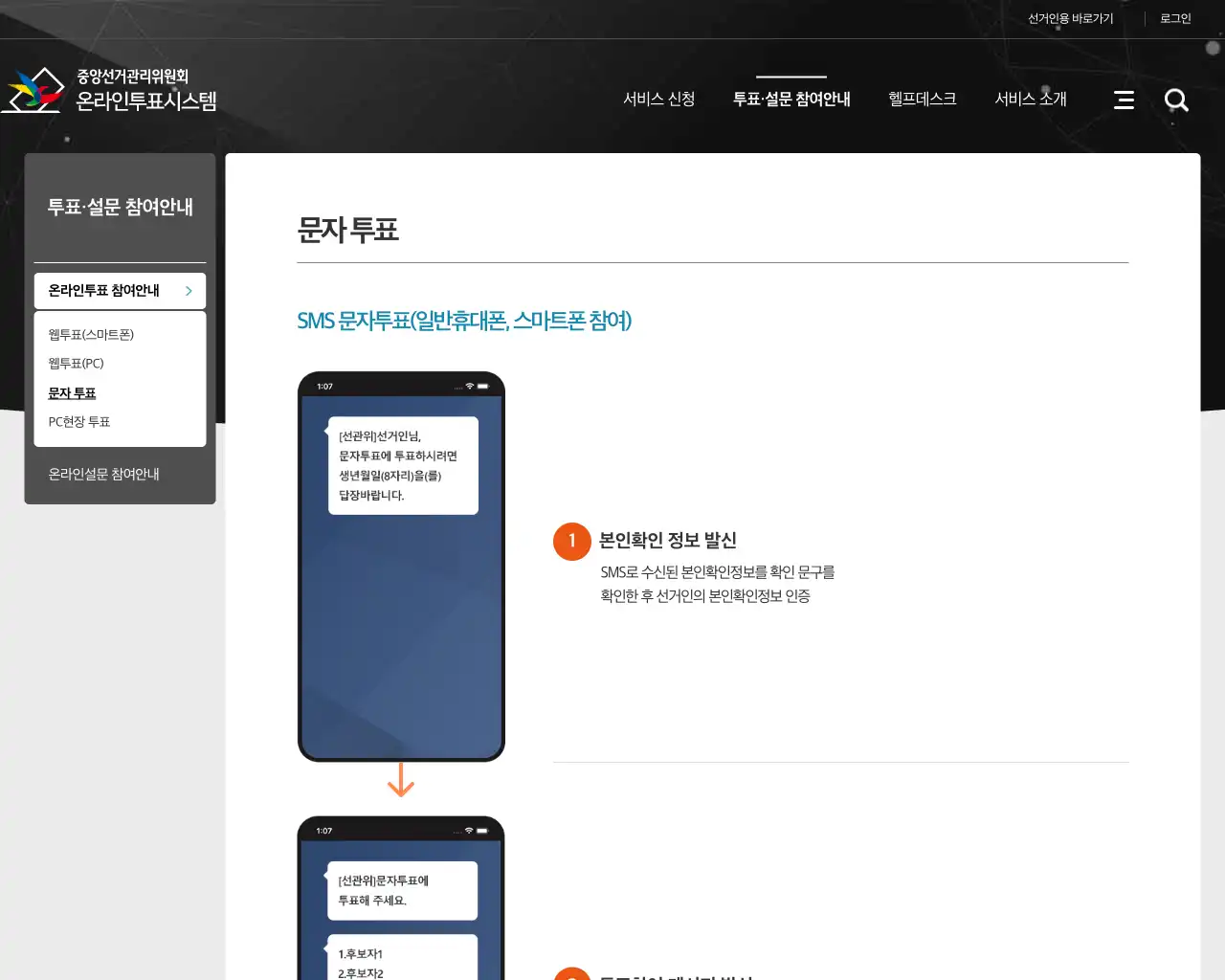Expand the 투표·설문 참여안내 sidebar header
This screenshot has width=1225, height=980.
pyautogui.click(x=121, y=207)
